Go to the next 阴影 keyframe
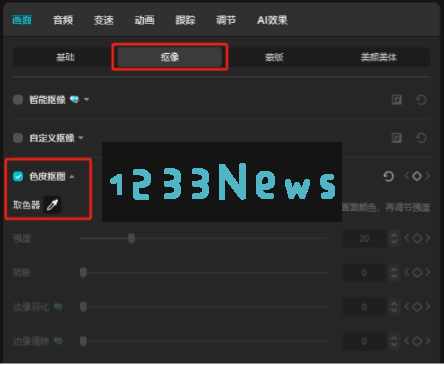The image size is (444, 365). point(427,273)
